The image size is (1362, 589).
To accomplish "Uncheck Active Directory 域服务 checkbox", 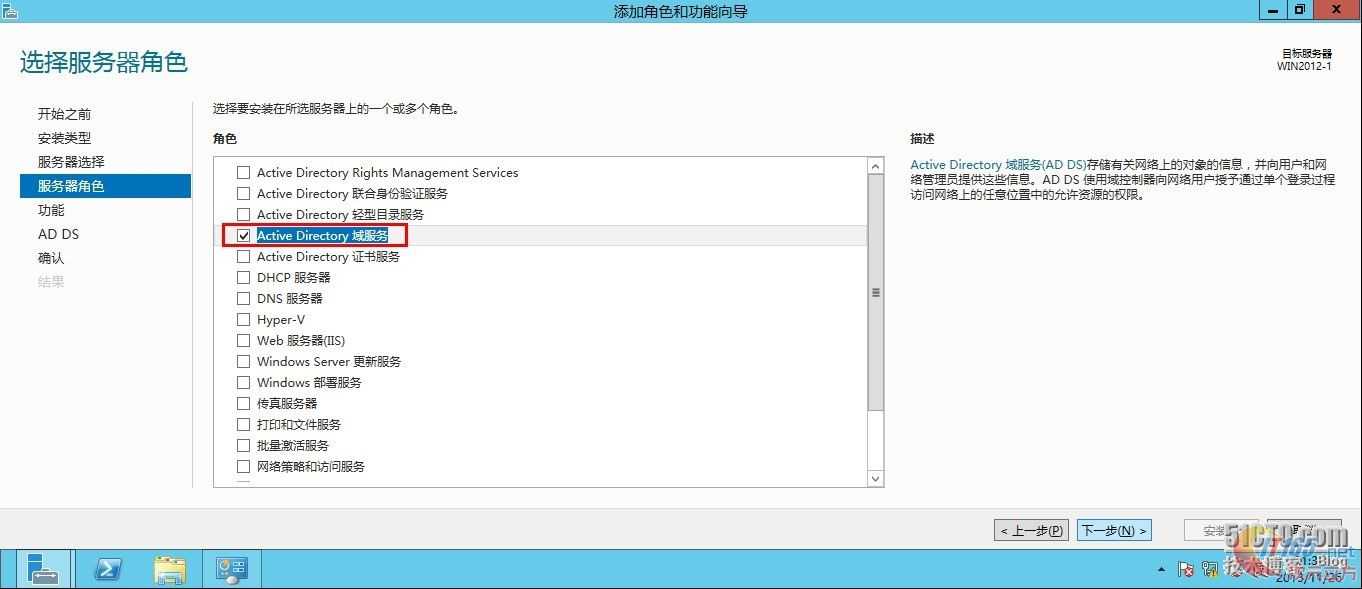I will point(243,236).
